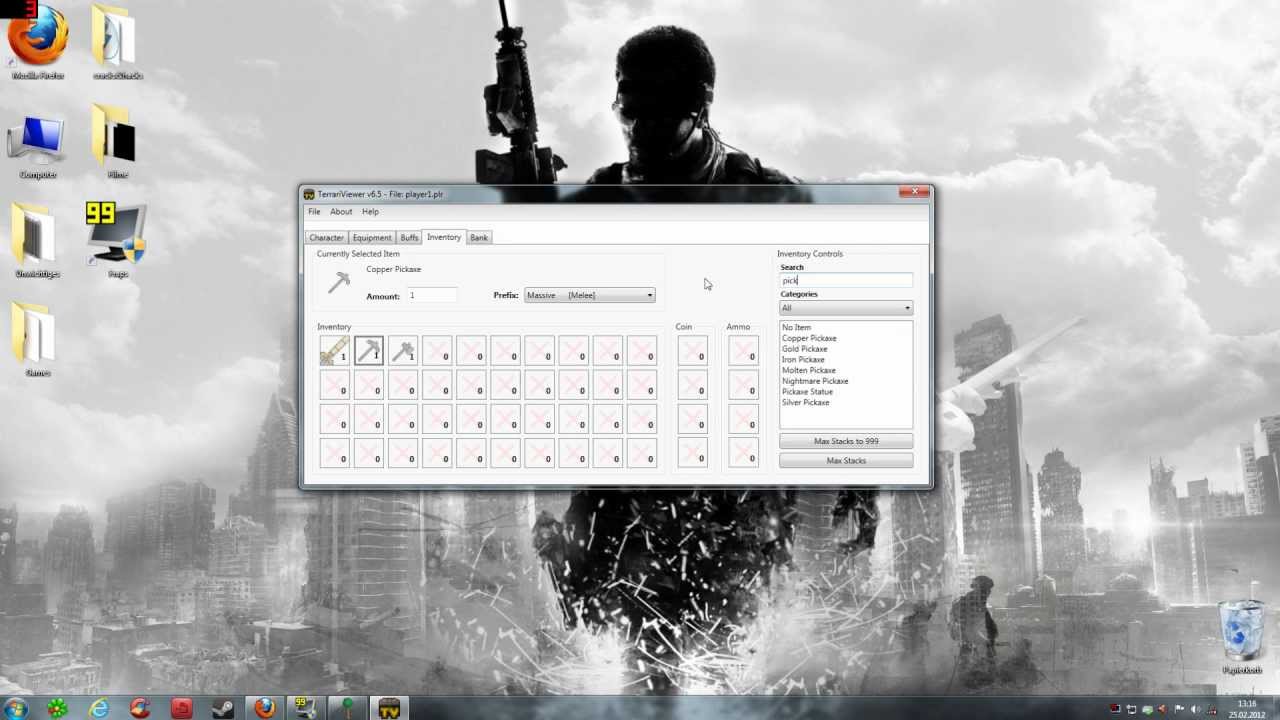Open CCleaner from the taskbar
The height and width of the screenshot is (720, 1280).
[x=140, y=707]
